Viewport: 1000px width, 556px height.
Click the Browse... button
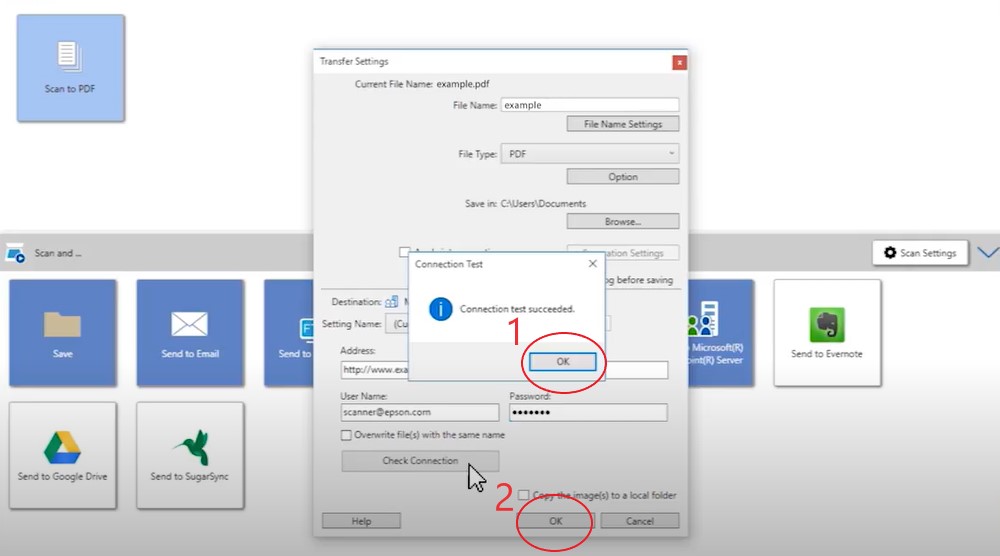tap(622, 221)
